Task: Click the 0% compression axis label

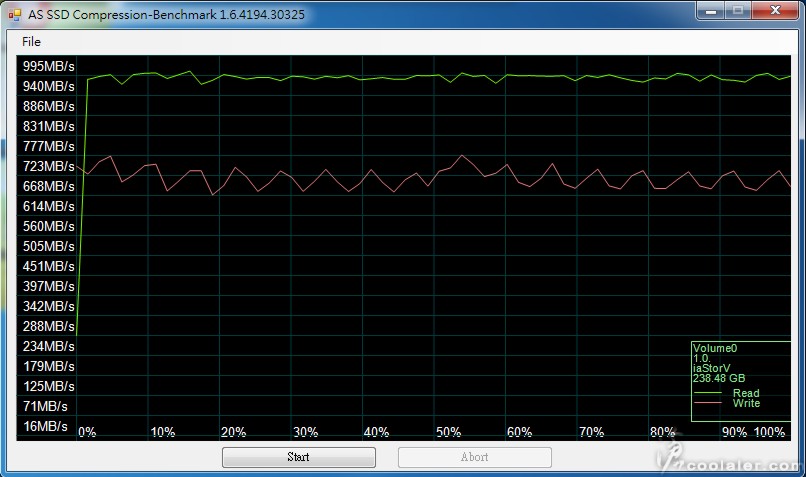Action: click(x=87, y=432)
